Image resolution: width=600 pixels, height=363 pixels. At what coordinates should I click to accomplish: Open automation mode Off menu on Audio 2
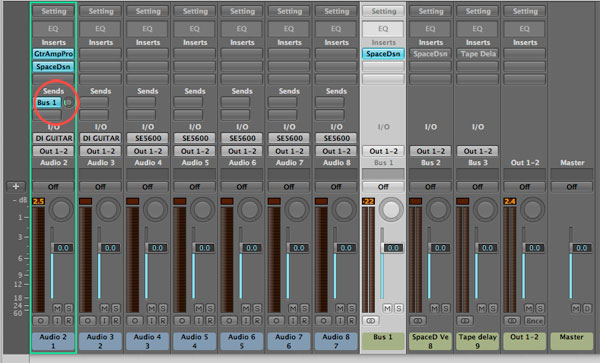click(53, 187)
